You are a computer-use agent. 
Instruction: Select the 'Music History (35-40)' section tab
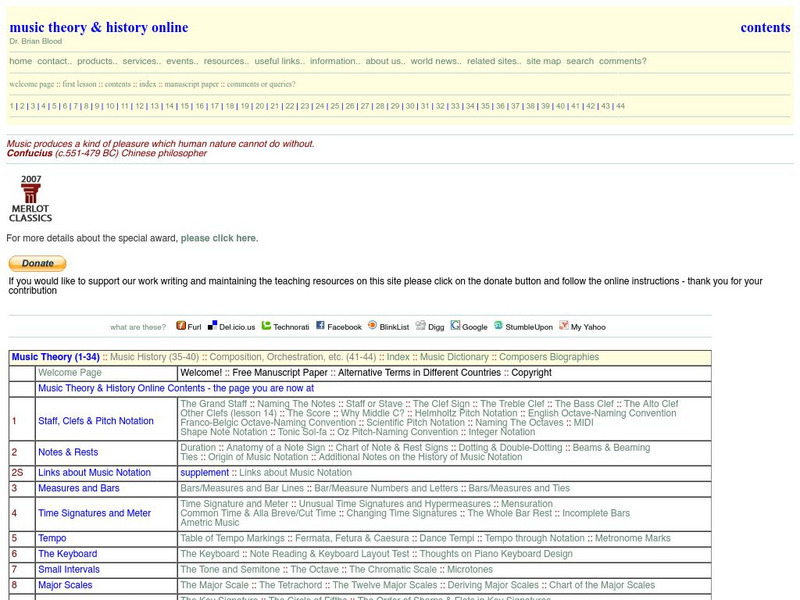point(155,357)
